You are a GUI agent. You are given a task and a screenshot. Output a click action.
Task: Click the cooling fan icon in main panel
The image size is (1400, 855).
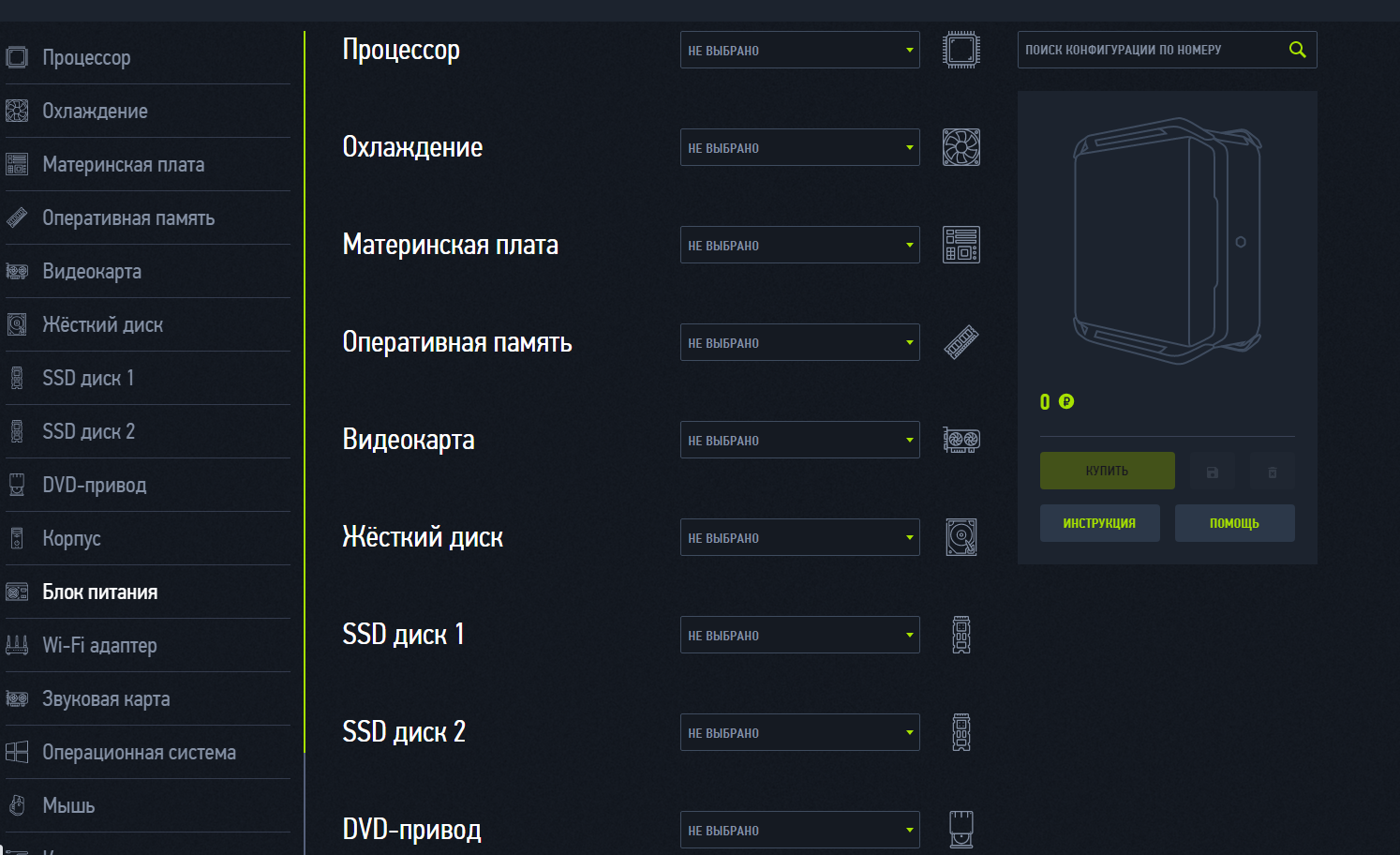point(961,147)
